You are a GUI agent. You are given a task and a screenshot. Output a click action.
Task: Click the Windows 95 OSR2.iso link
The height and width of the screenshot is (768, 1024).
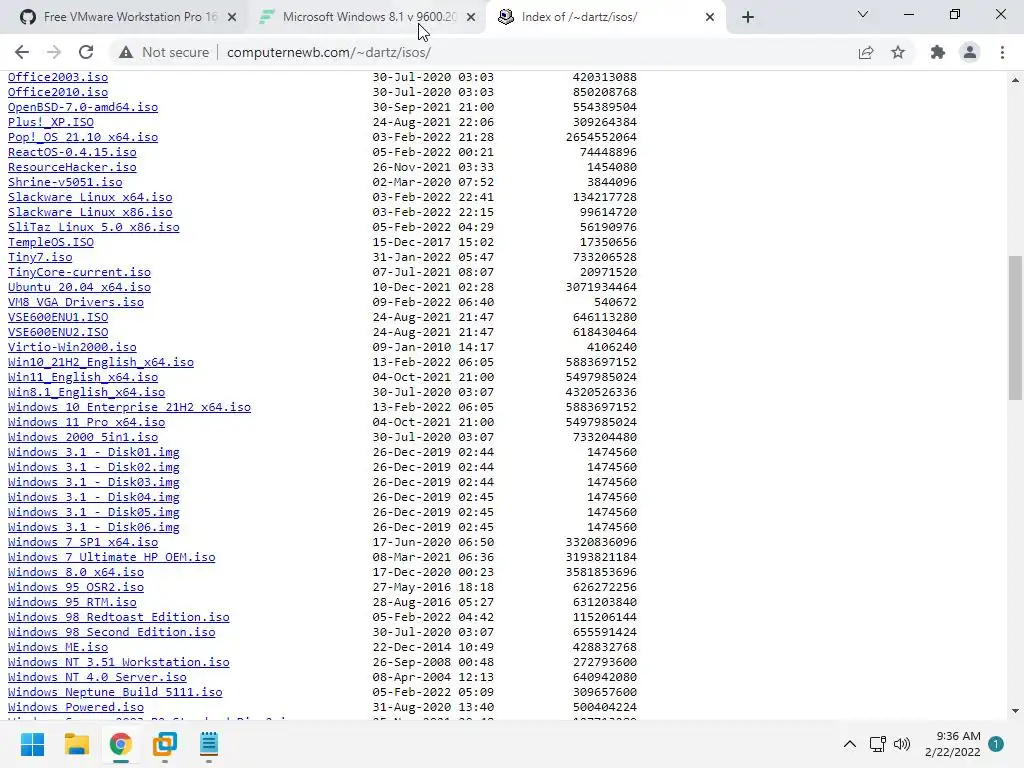(76, 588)
